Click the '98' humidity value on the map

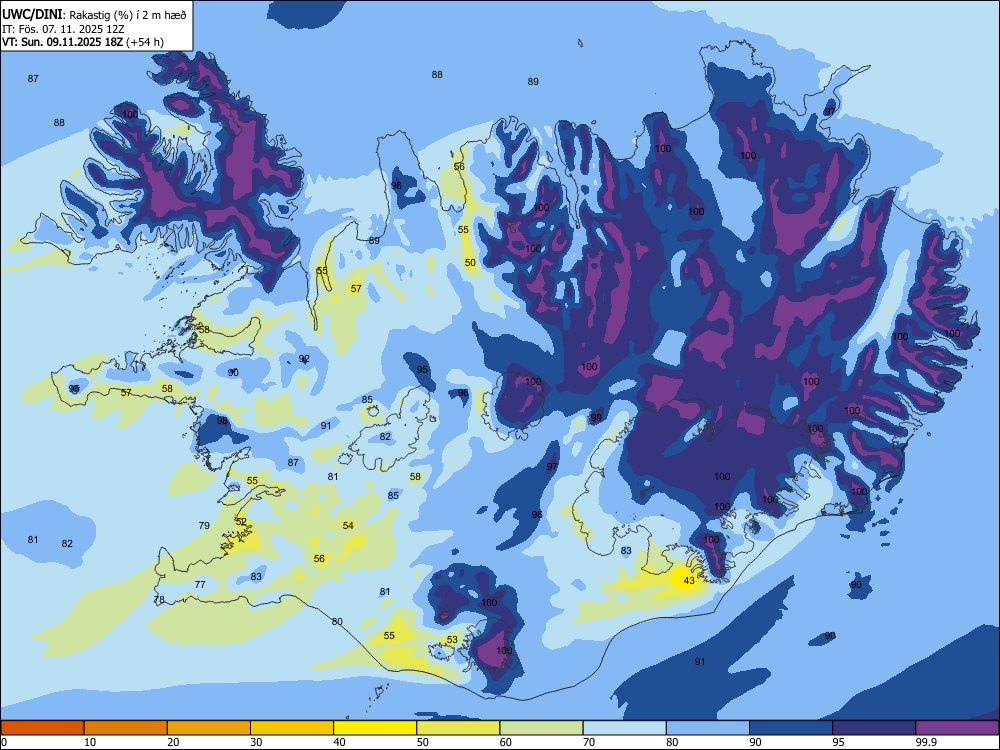point(222,420)
